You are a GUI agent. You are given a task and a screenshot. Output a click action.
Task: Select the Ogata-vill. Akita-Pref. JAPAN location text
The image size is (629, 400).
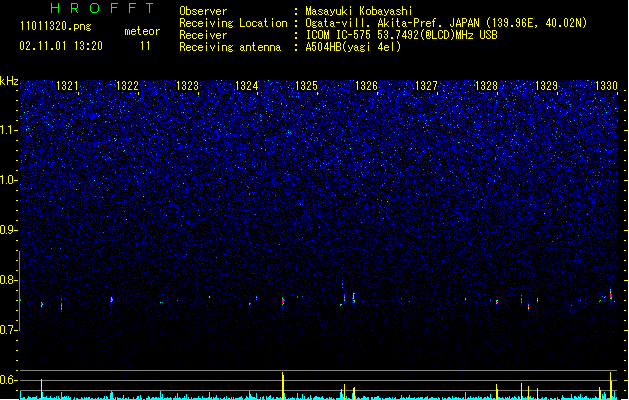pyautogui.click(x=446, y=23)
